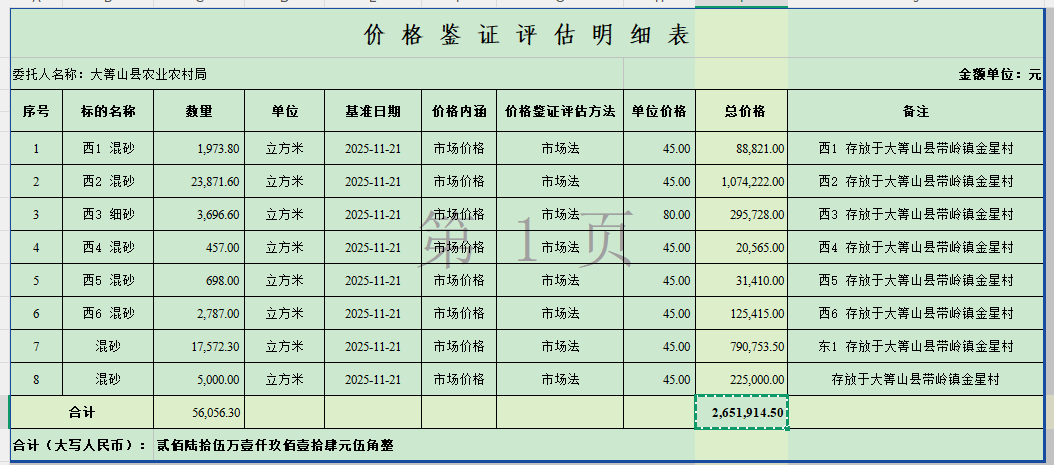Click the 序号 header cell
The width and height of the screenshot is (1054, 465).
(x=36, y=112)
